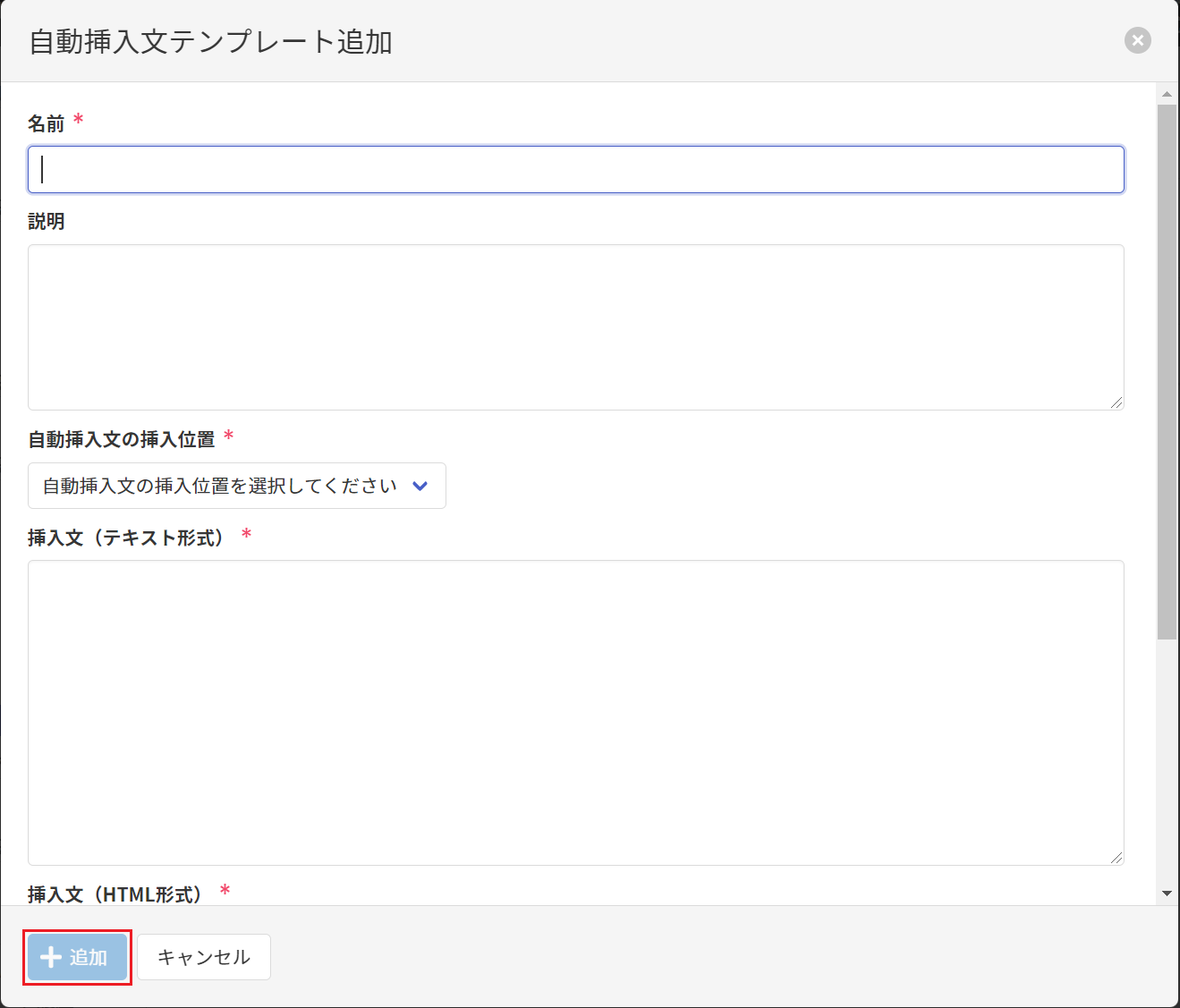
Task: Click the 名前 field label
Action: pyautogui.click(x=47, y=123)
